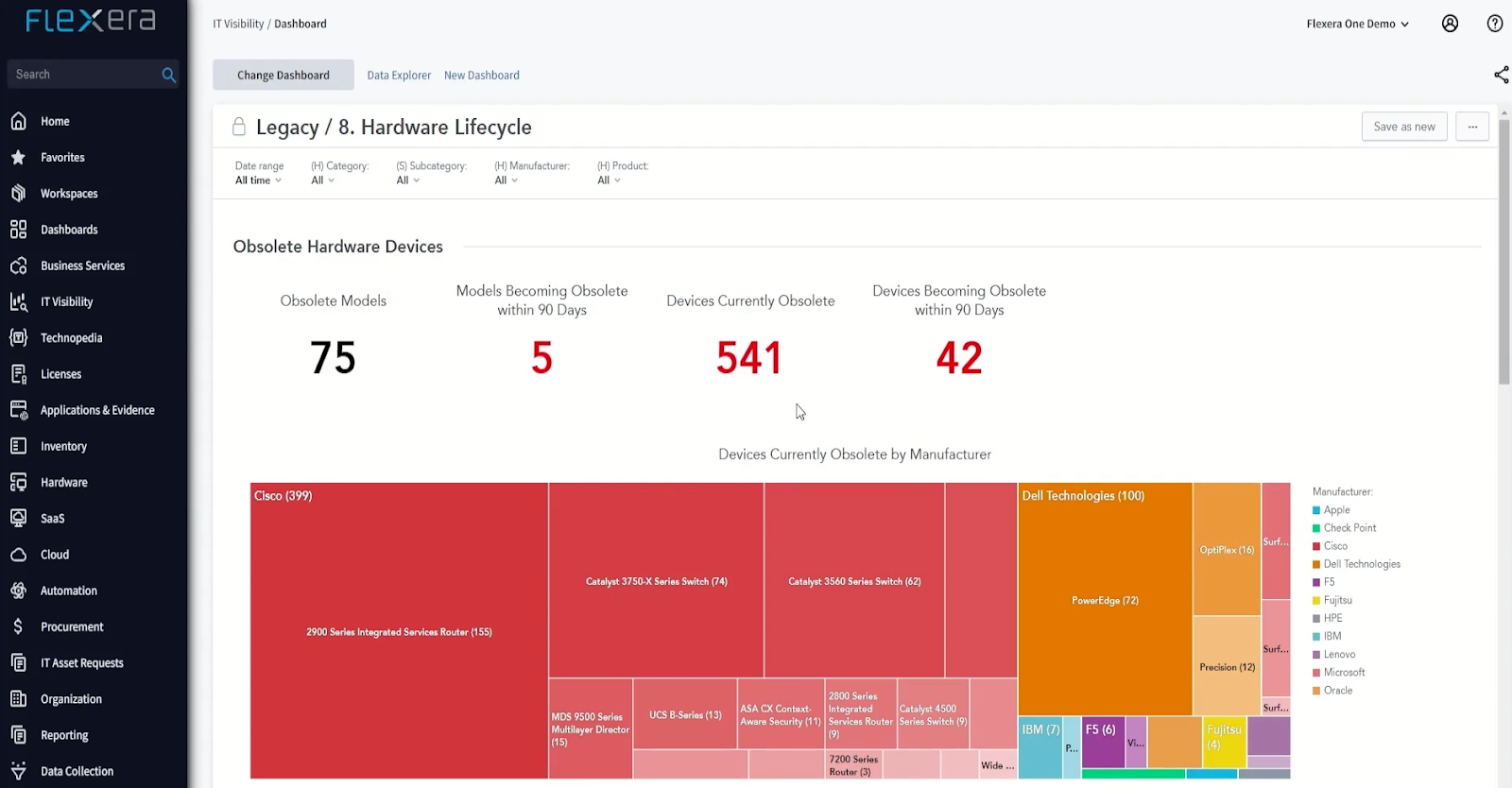Open the (H) Category filter dropdown
The height and width of the screenshot is (788, 1512).
point(322,180)
